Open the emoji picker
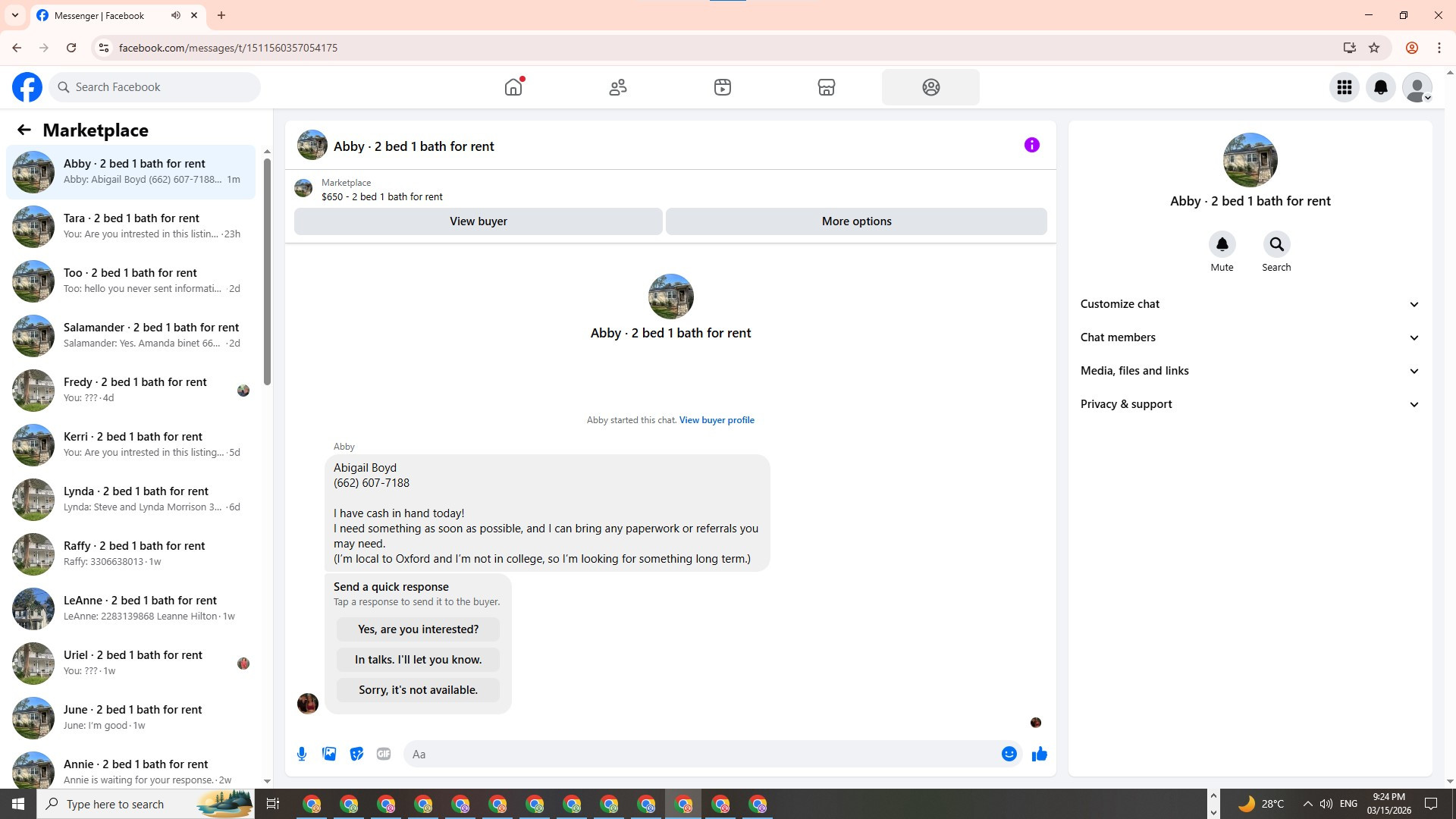Screen dimensions: 1456x819 pos(1009,754)
